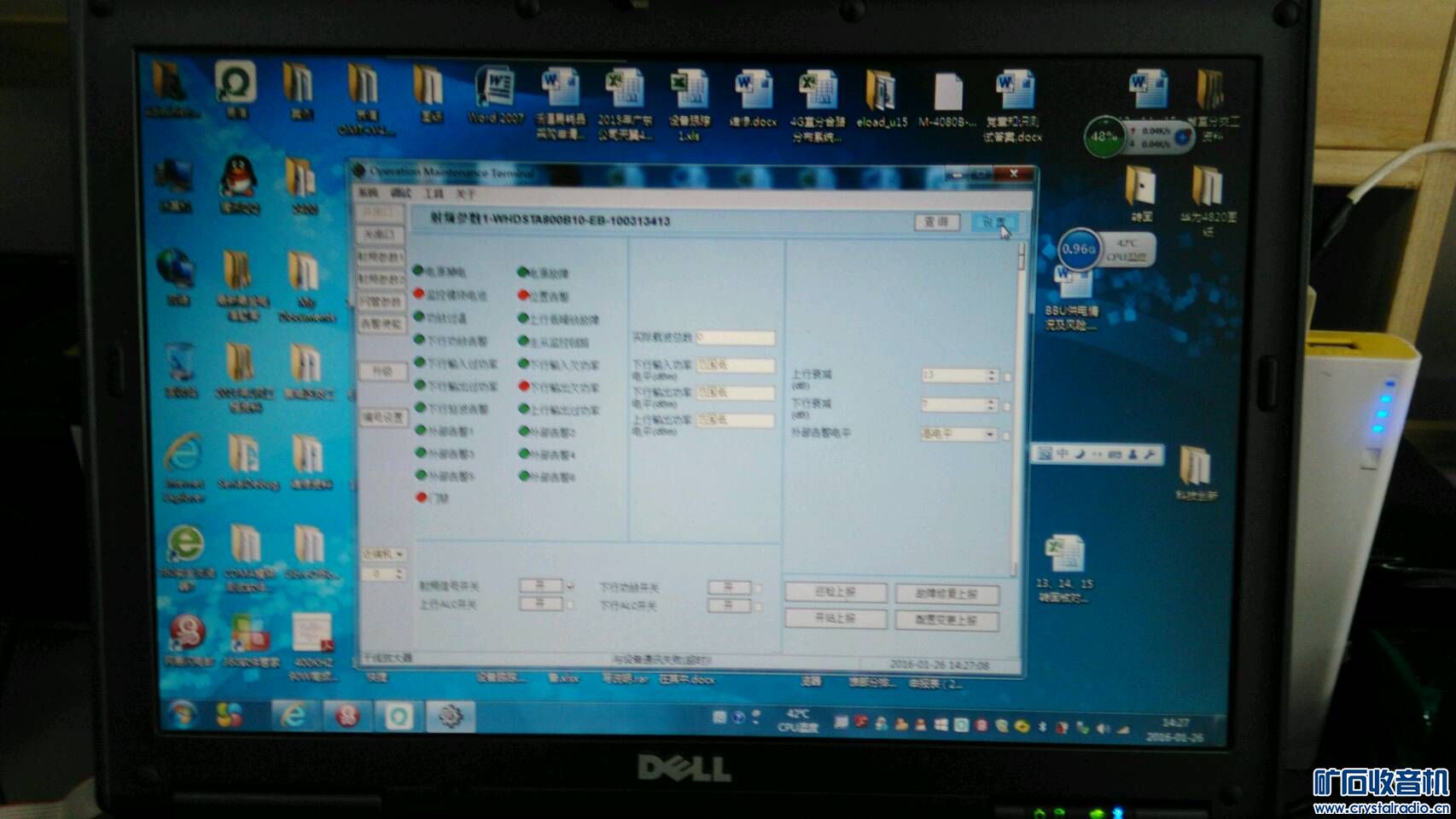Click the red round icon on the taskbar

click(347, 717)
